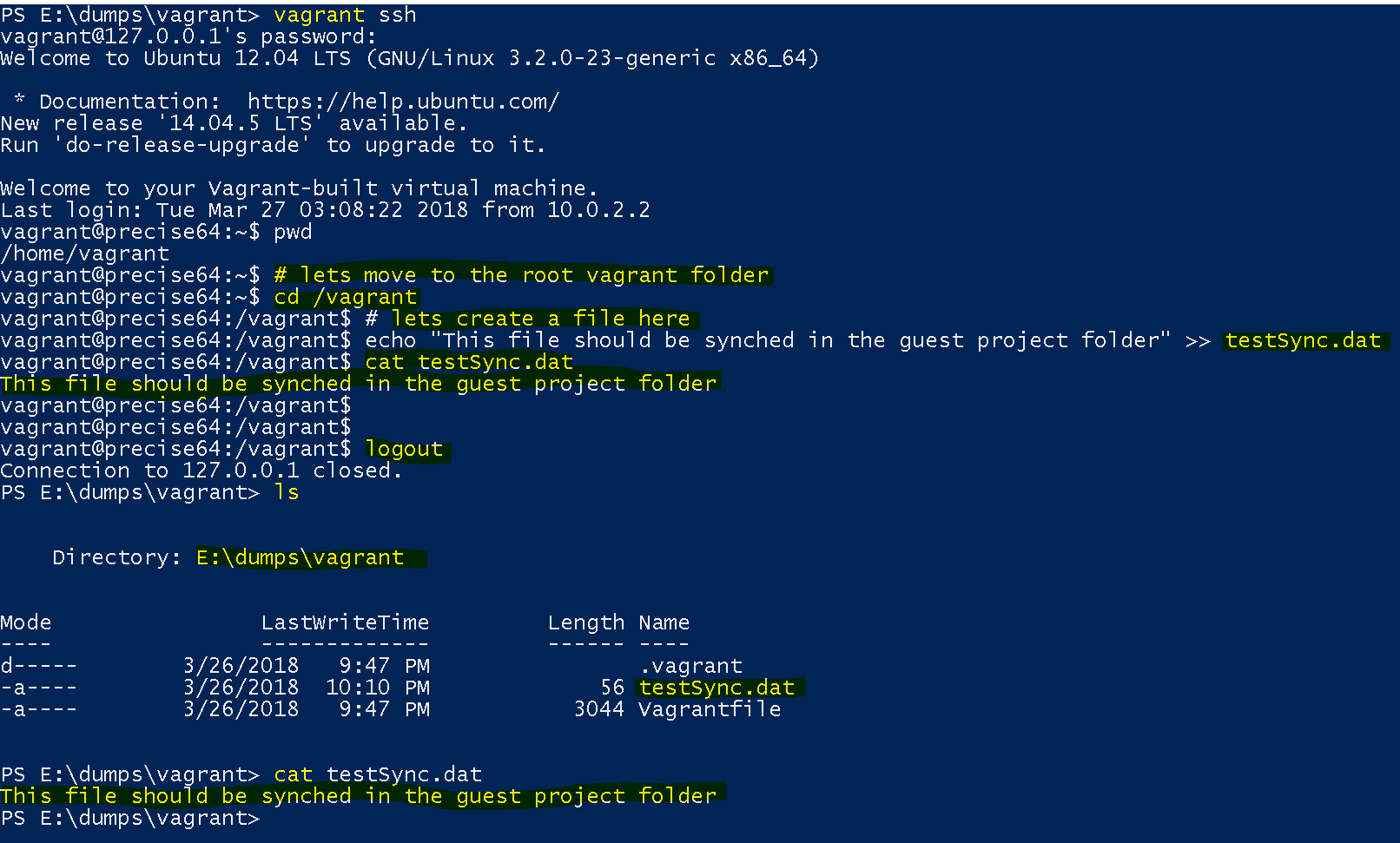This screenshot has width=1400, height=843.
Task: Click the '/home/vagrant' output line
Action: pyautogui.click(x=85, y=254)
